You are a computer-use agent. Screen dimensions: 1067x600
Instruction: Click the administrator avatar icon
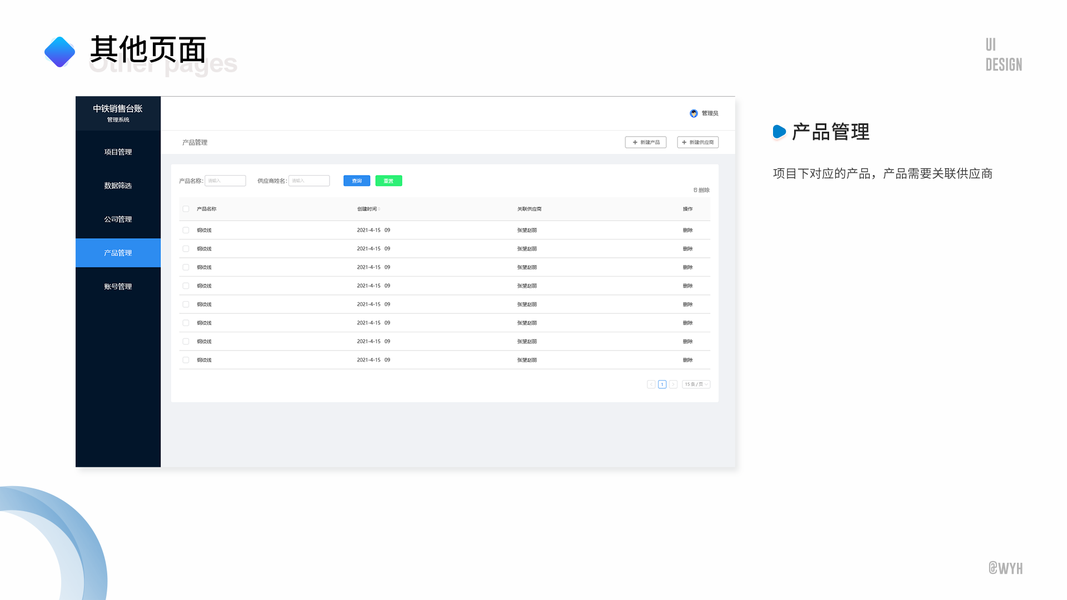point(693,114)
